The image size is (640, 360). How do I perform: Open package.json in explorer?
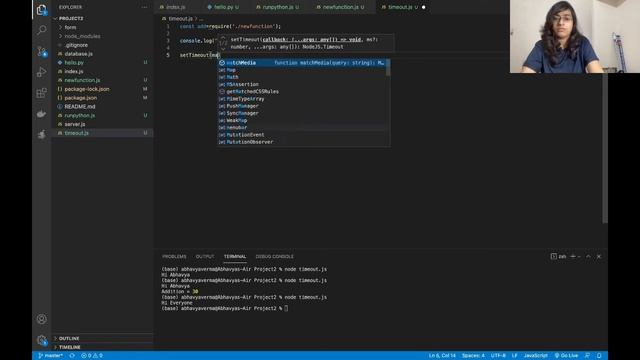pos(102,98)
